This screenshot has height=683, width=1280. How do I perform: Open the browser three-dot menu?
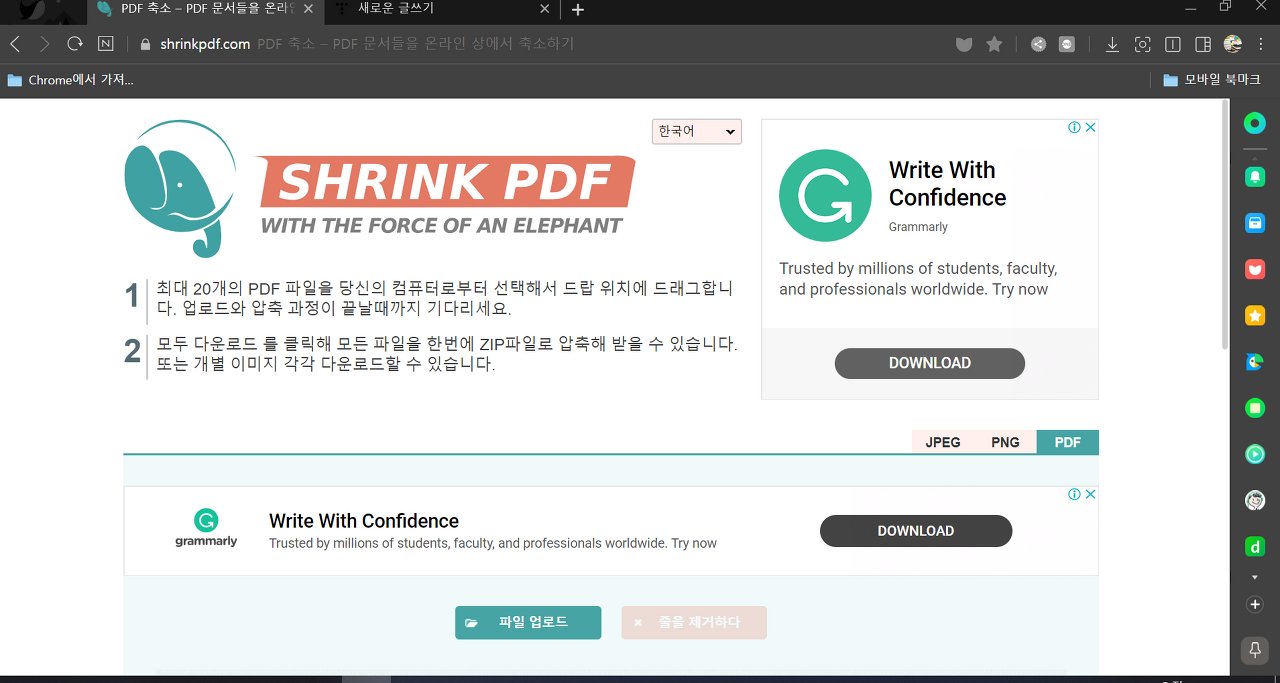click(x=1262, y=44)
